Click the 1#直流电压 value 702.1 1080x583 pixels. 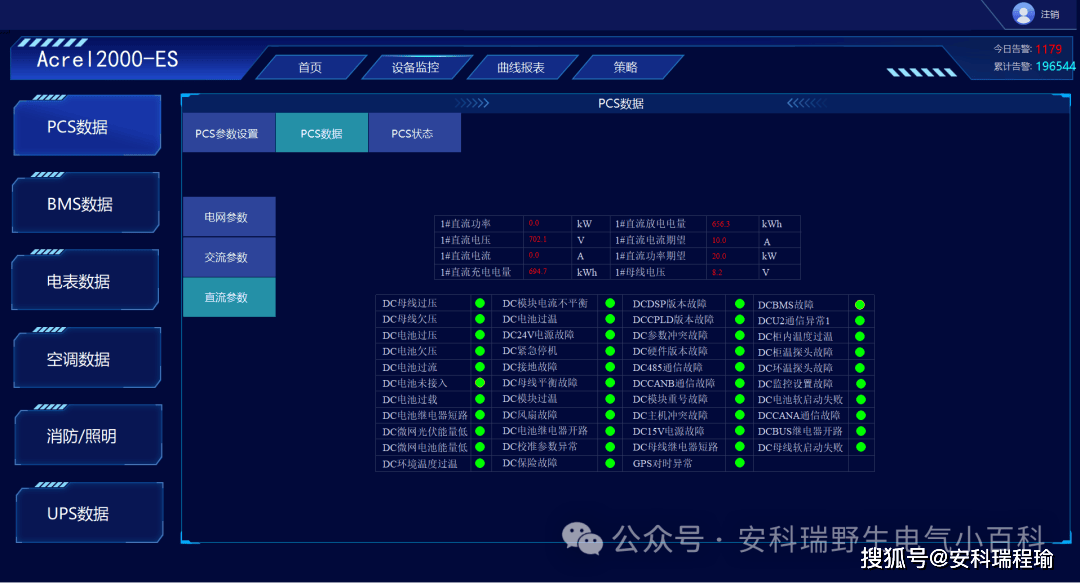[x=537, y=240]
